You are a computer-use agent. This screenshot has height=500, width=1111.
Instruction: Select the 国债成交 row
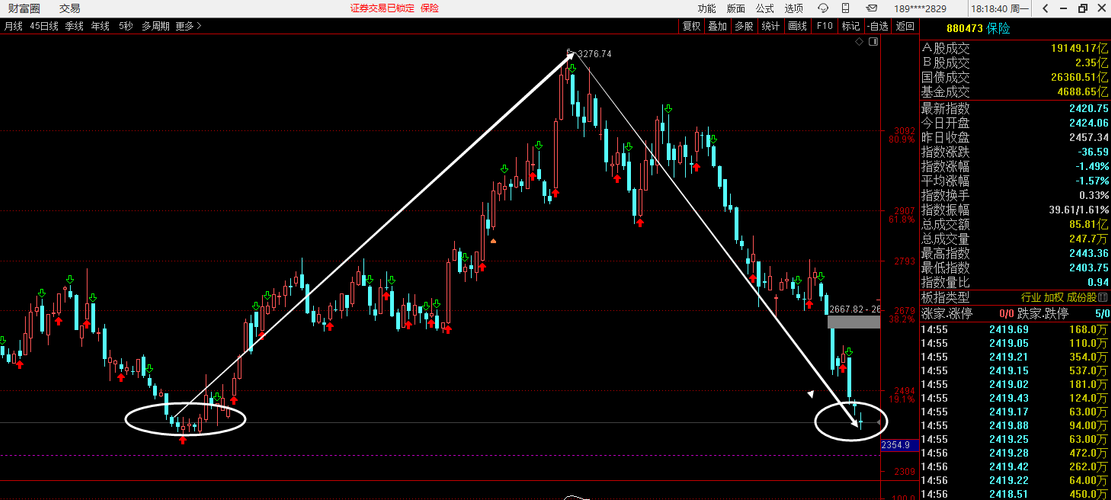point(1015,77)
